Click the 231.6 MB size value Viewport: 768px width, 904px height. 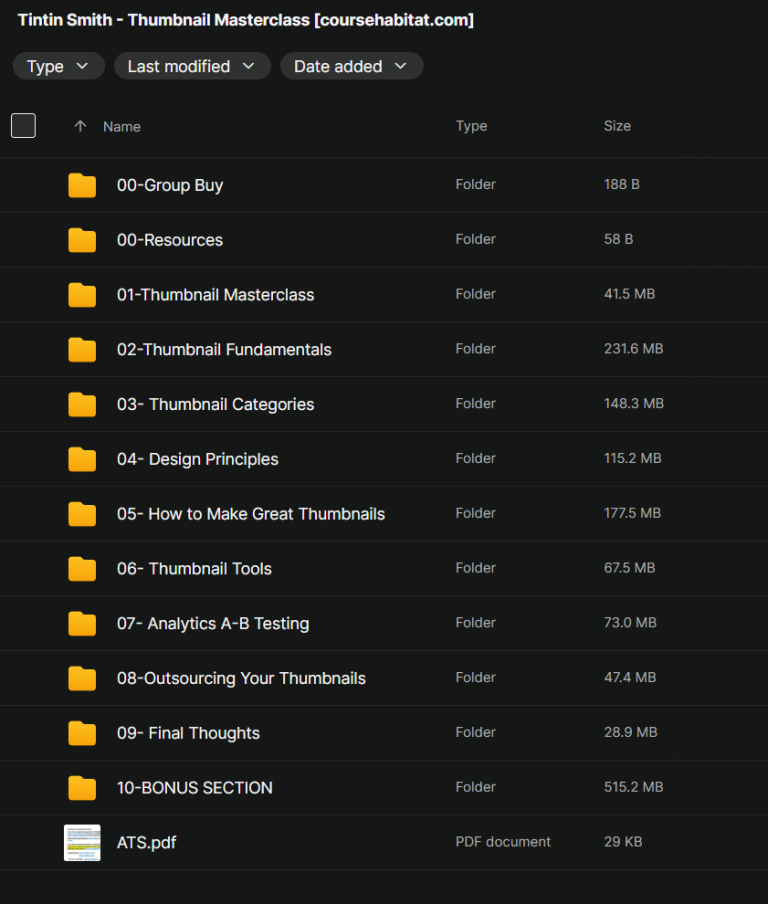[x=634, y=349]
